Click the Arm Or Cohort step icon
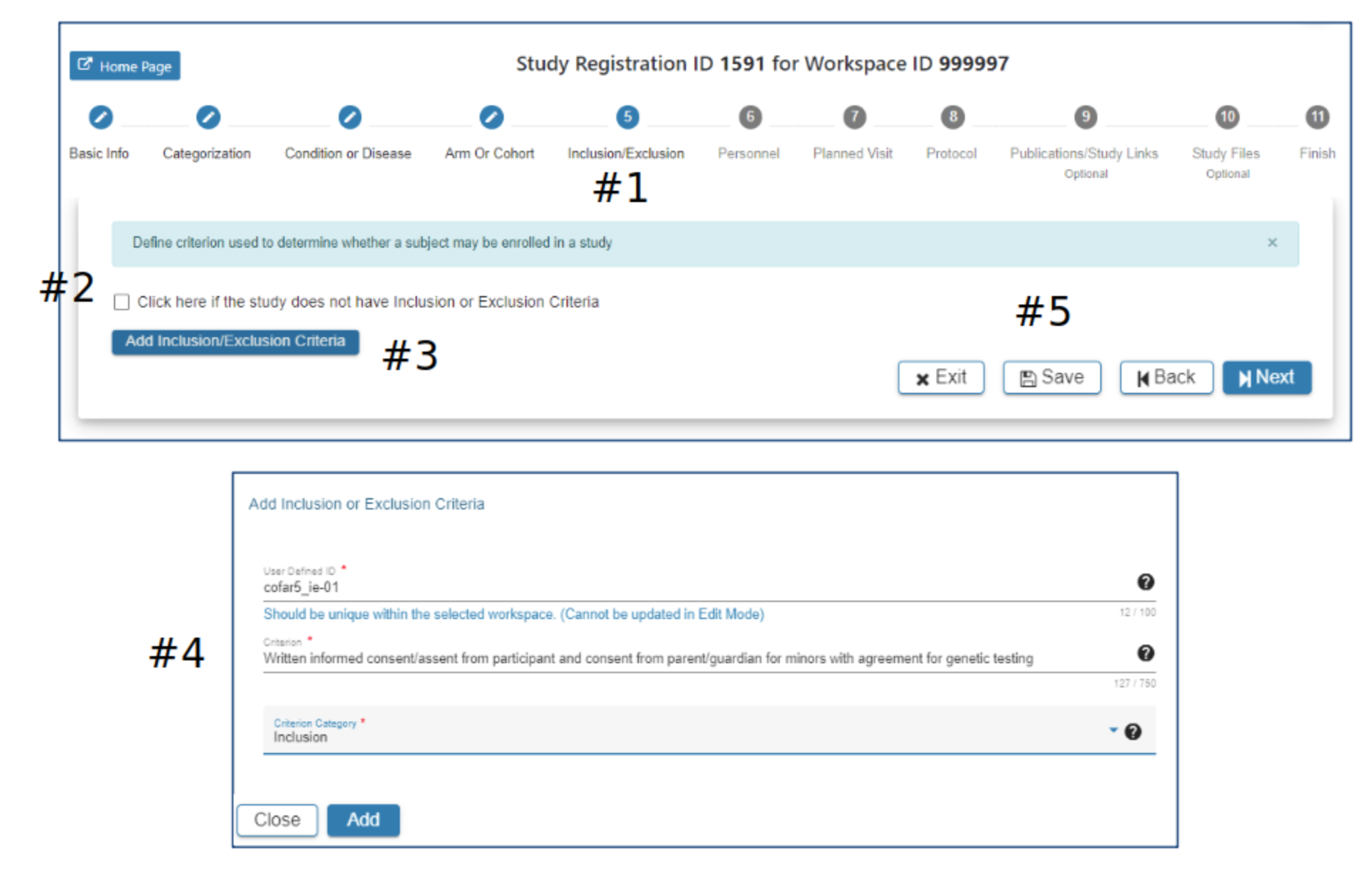The image size is (1372, 871). [491, 117]
